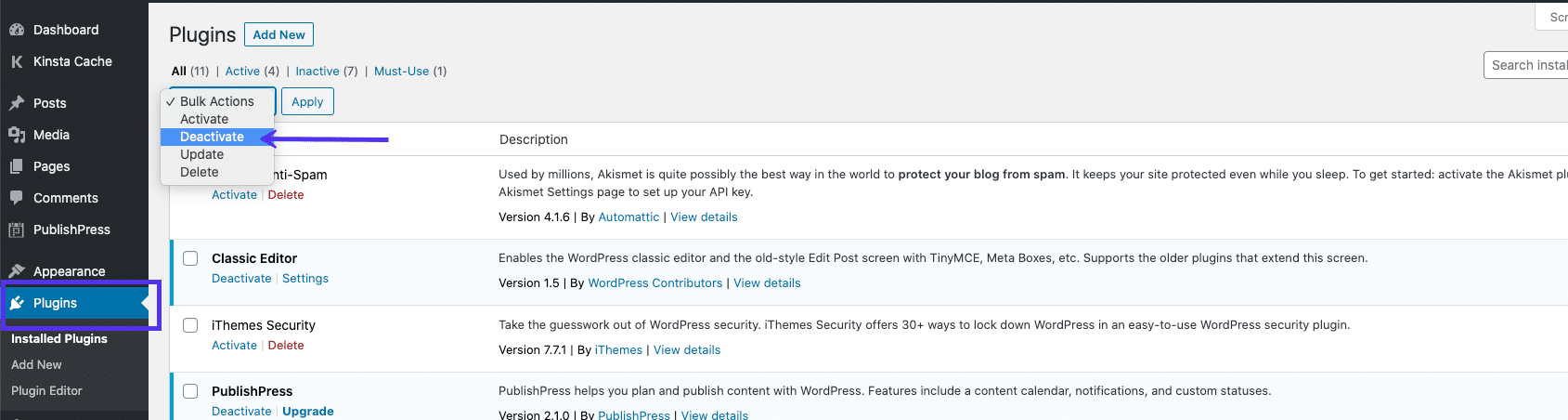Click the Upgrade link under PublishPress
Screen dimensions: 1568x420
point(307,411)
